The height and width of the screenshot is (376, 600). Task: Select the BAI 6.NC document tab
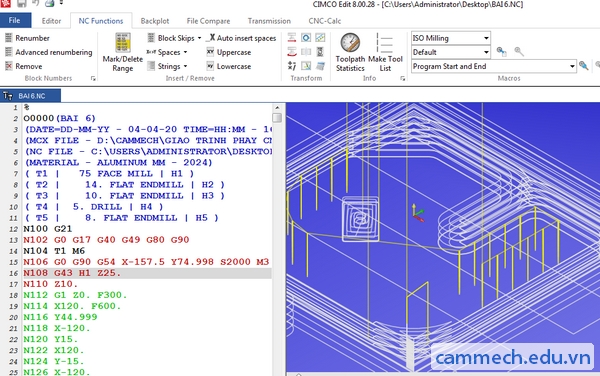(30, 96)
